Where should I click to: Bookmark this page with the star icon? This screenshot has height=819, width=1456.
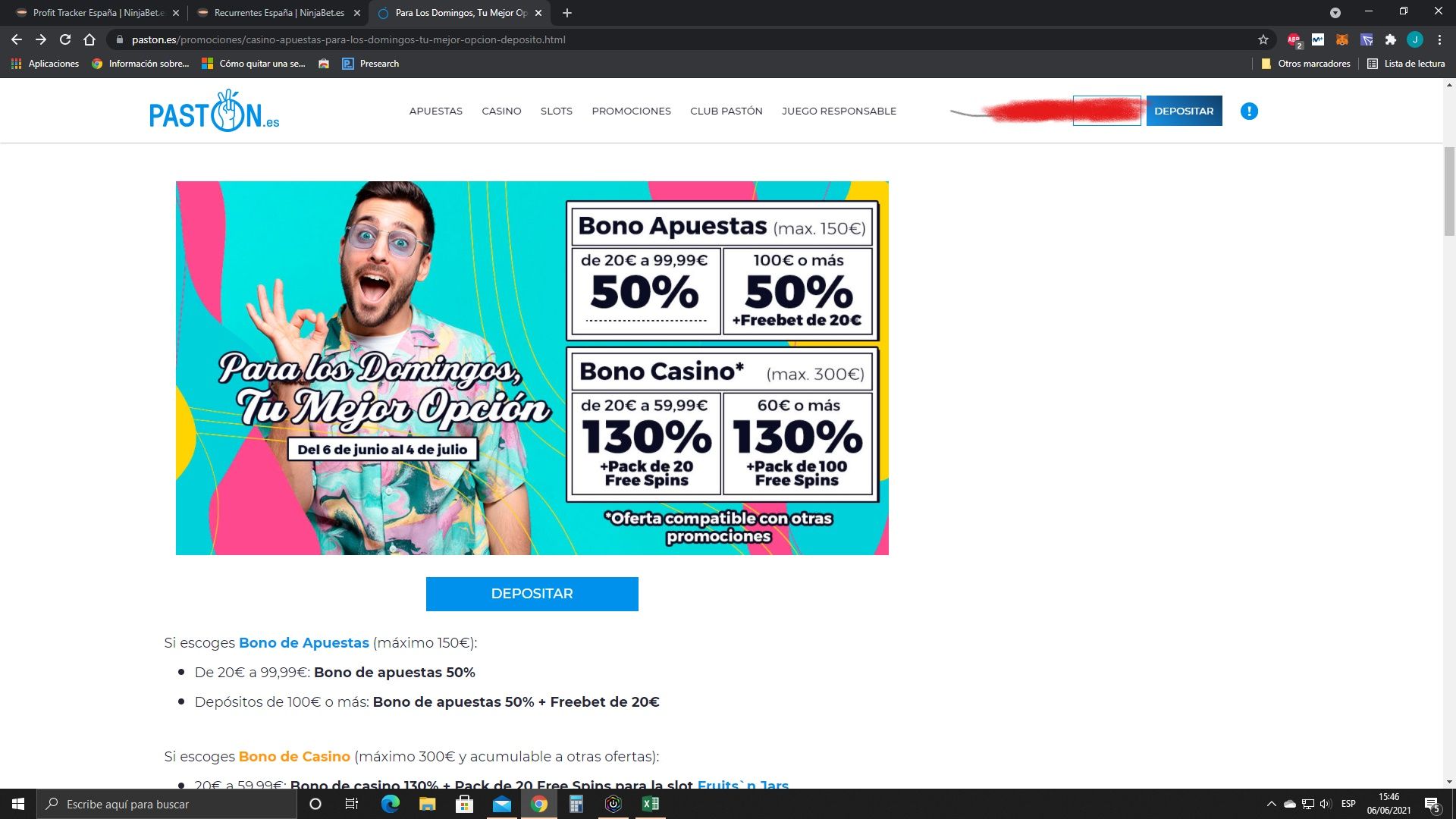pos(1263,39)
